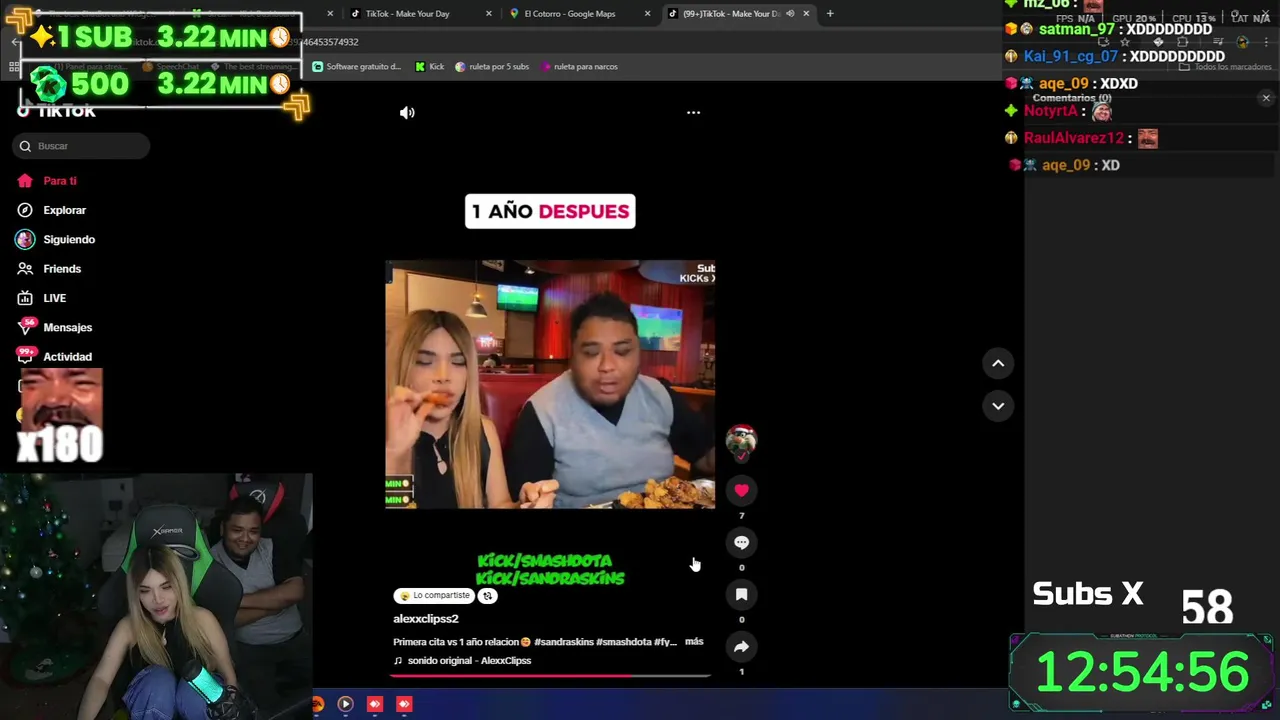Screen dimensions: 1280x720
Task: Click the repost arrows icon
Action: (488, 596)
